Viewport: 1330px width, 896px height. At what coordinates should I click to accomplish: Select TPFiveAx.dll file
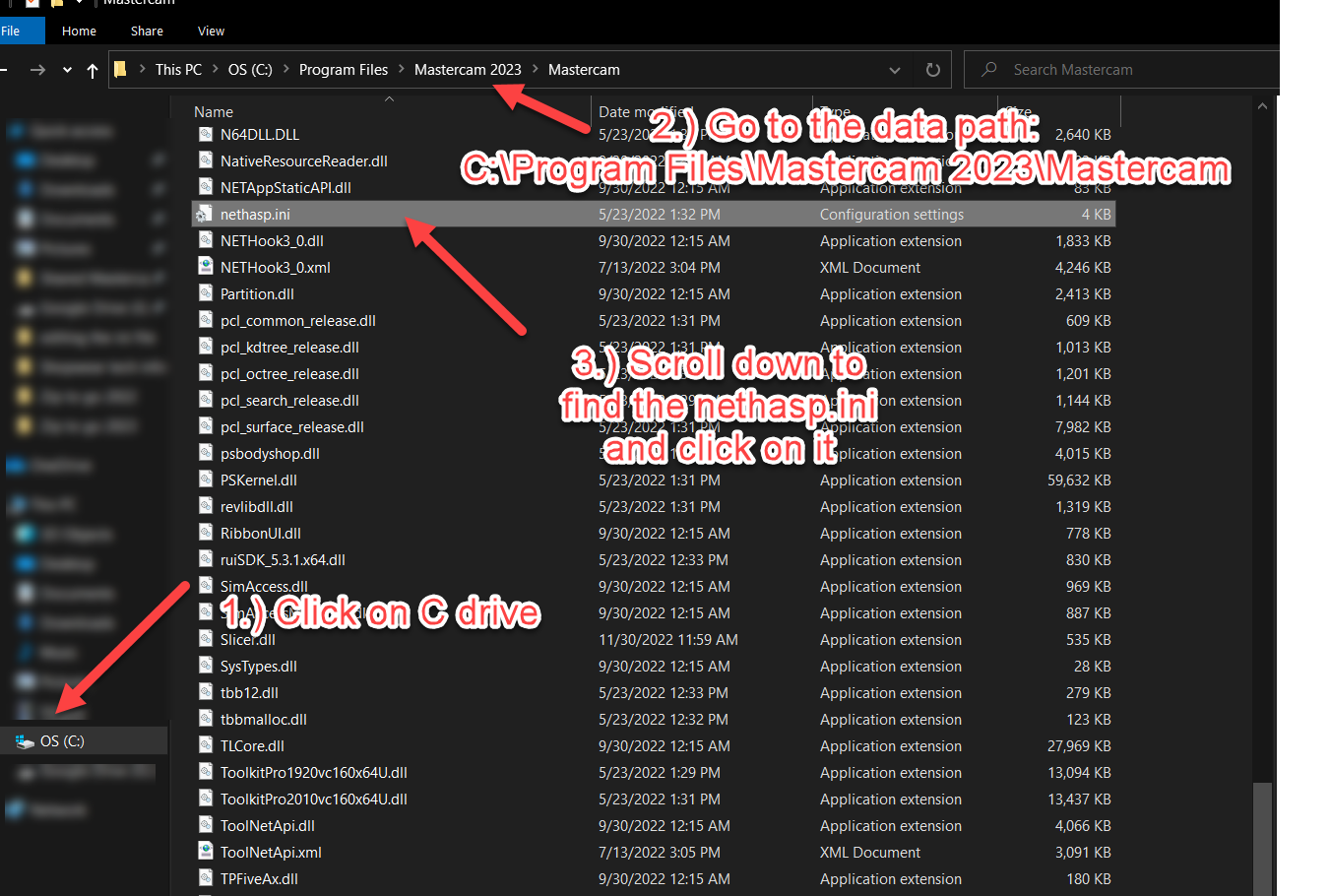point(259,879)
